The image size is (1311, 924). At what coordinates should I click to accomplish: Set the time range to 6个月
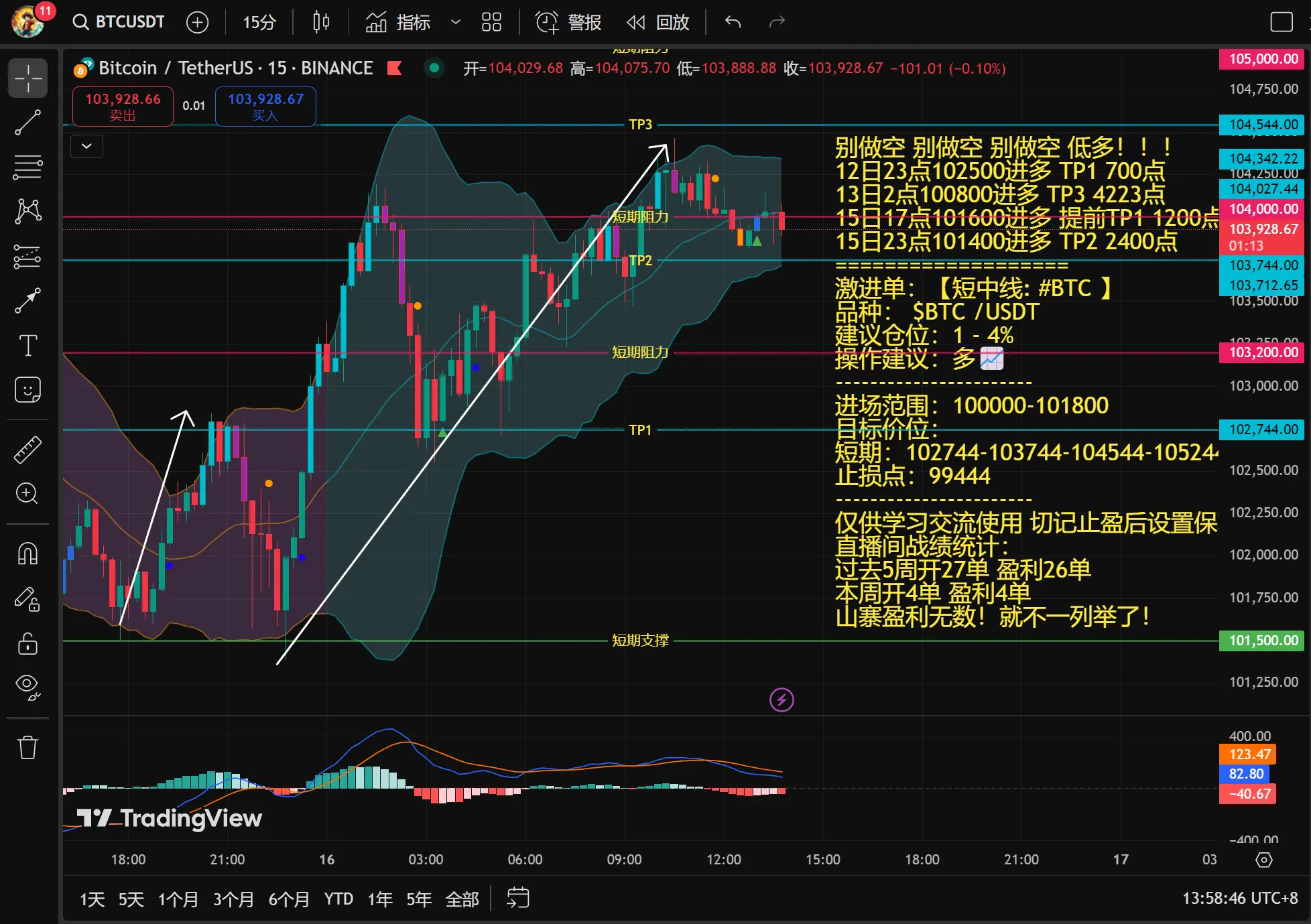(x=289, y=899)
